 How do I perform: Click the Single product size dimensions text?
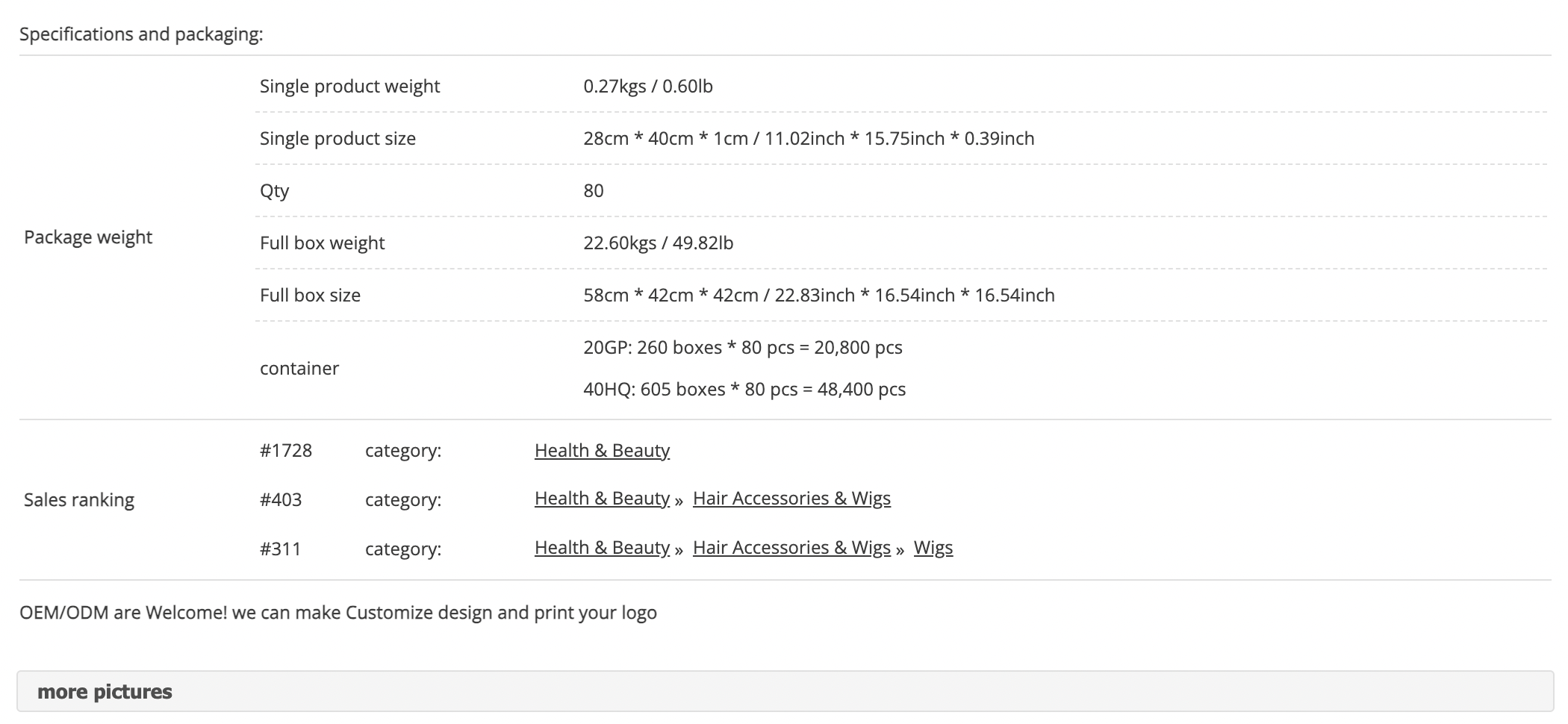(809, 138)
